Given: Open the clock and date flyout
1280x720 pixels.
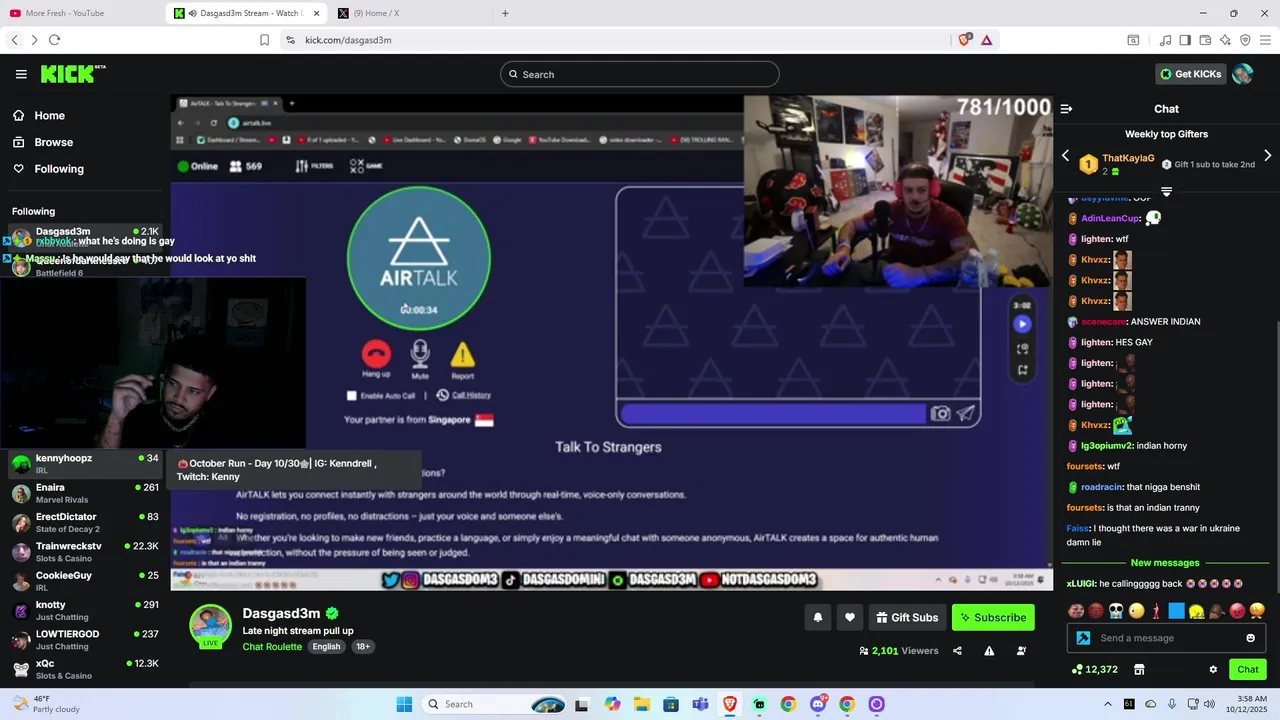Looking at the screenshot, I should 1245,704.
